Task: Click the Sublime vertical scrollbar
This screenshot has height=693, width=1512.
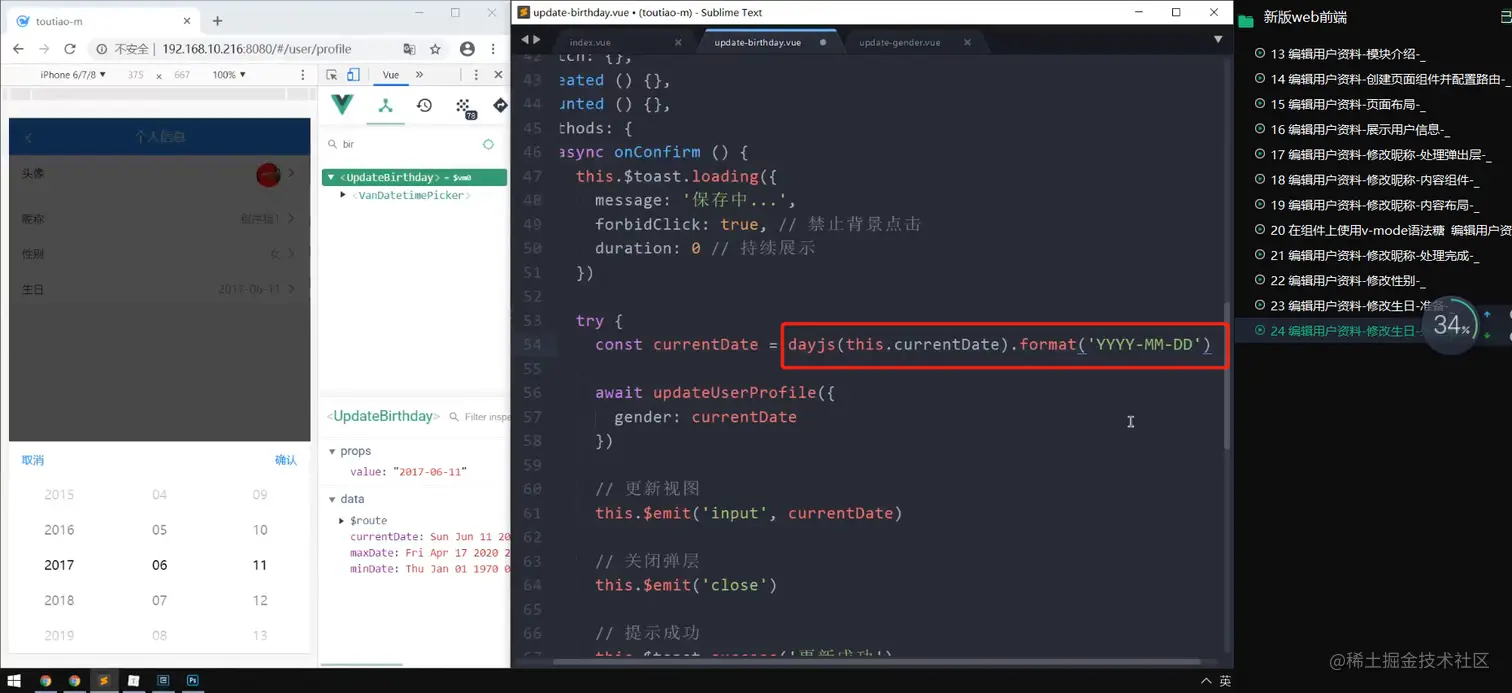Action: click(1227, 375)
